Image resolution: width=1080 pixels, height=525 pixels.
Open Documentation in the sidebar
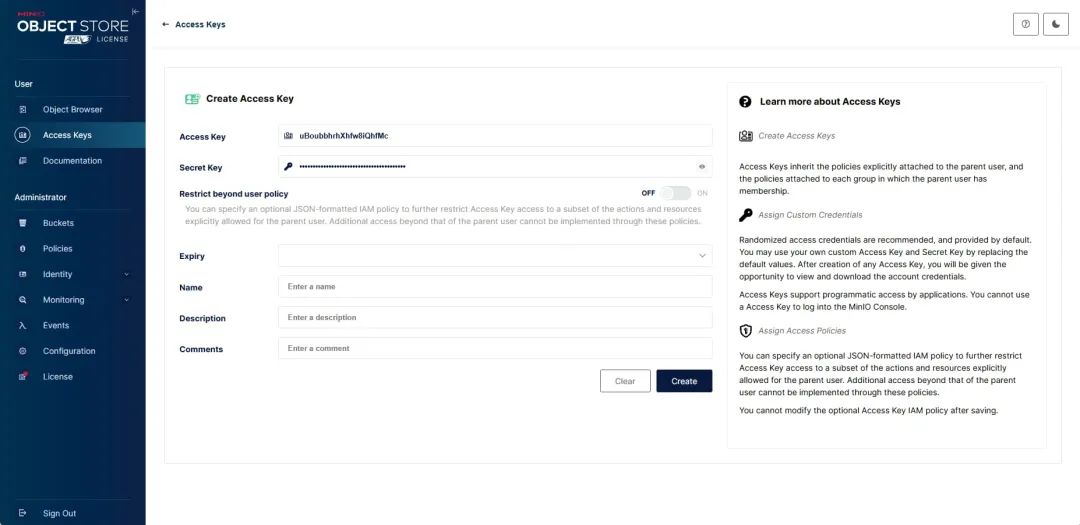[72, 161]
